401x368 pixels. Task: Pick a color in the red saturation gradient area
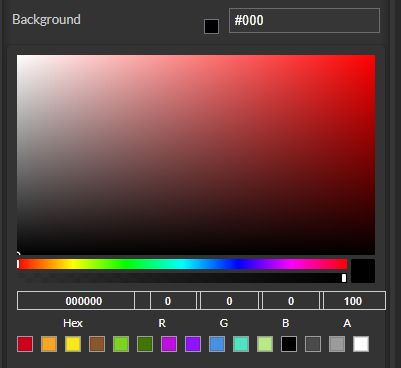(x=196, y=155)
